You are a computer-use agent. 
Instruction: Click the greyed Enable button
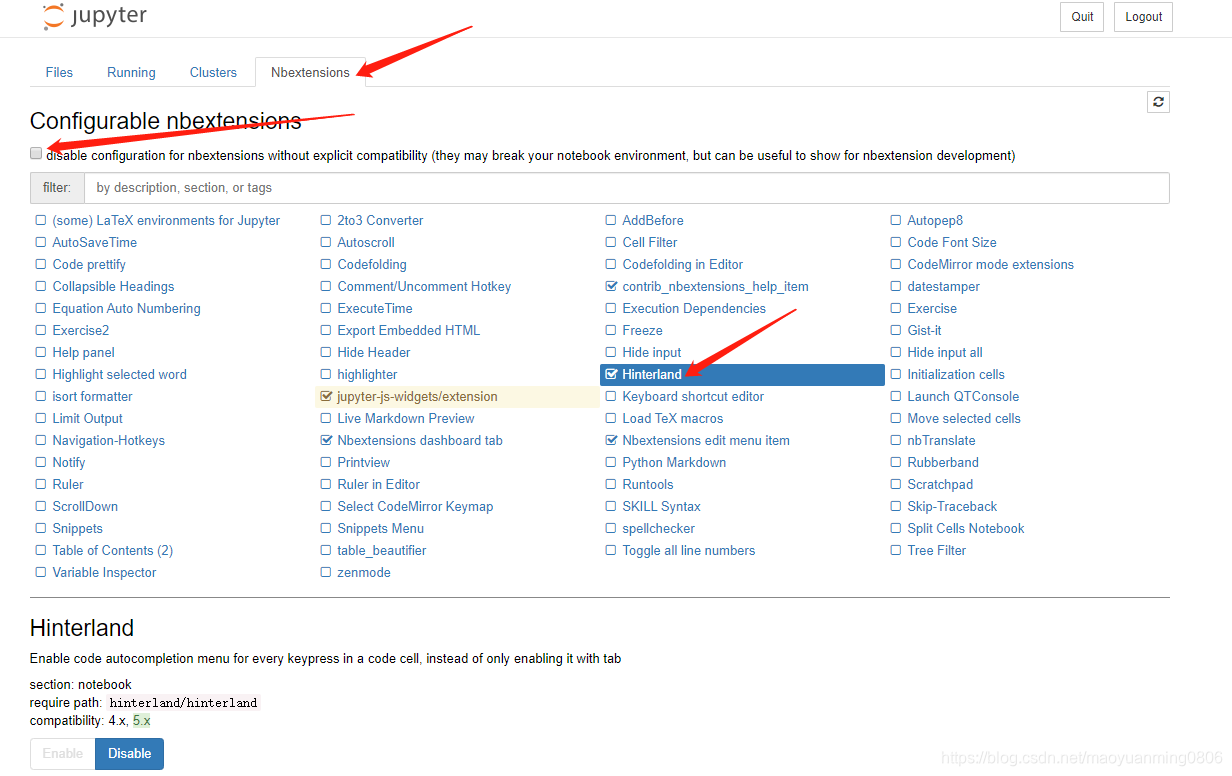[63, 753]
